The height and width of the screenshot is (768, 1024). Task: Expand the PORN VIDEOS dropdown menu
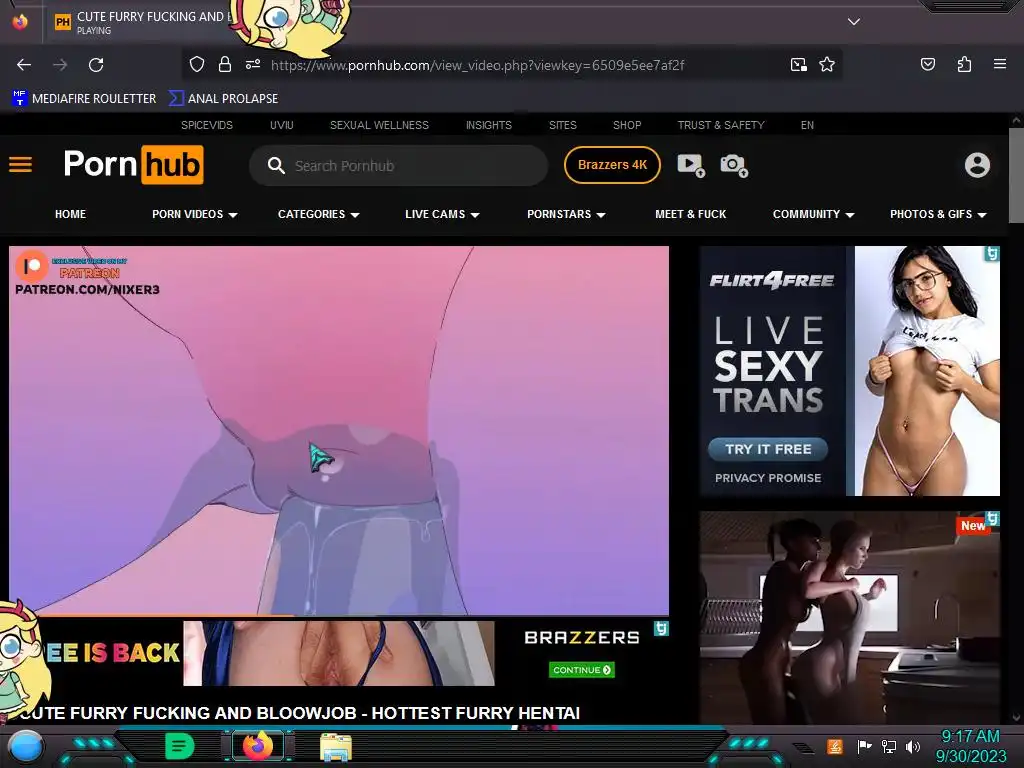click(x=195, y=214)
